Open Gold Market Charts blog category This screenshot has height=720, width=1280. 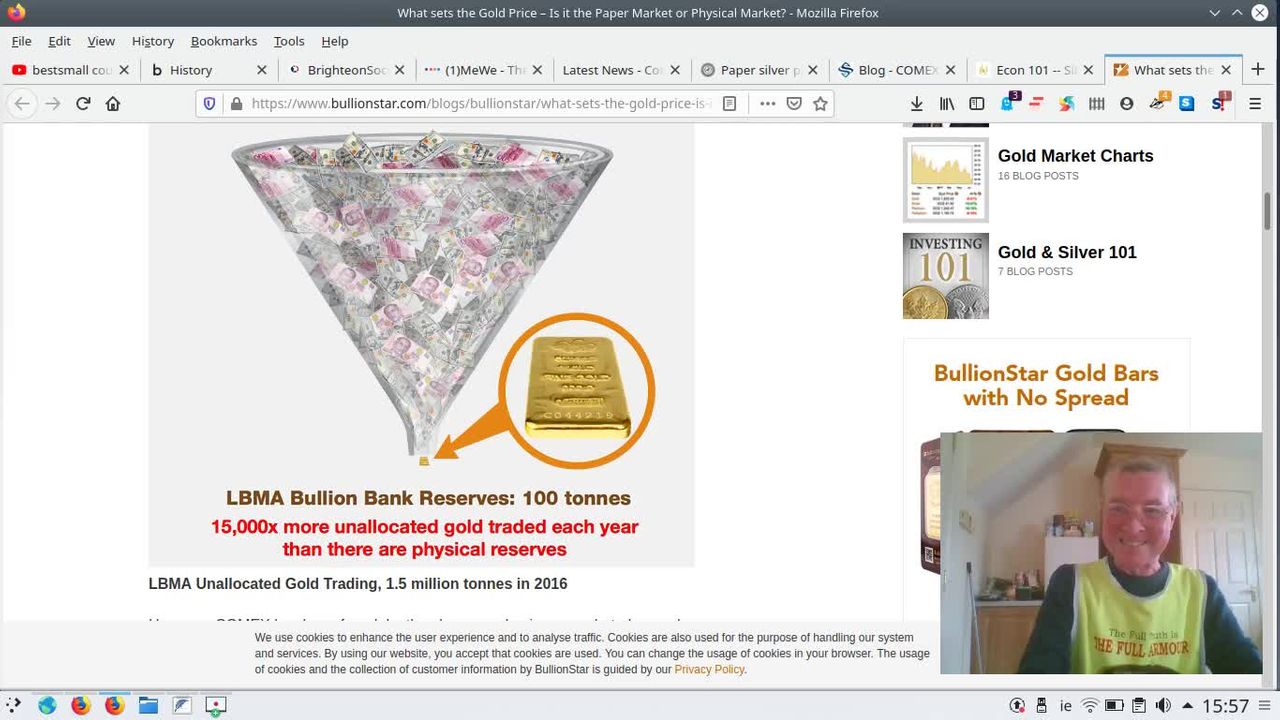(1075, 156)
